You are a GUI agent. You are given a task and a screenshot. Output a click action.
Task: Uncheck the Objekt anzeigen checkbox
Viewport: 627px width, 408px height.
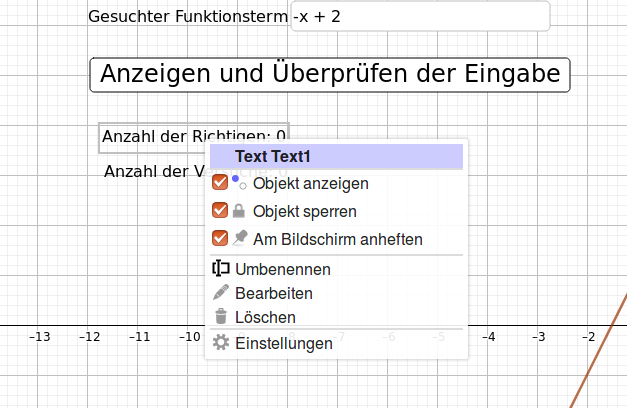tap(220, 183)
